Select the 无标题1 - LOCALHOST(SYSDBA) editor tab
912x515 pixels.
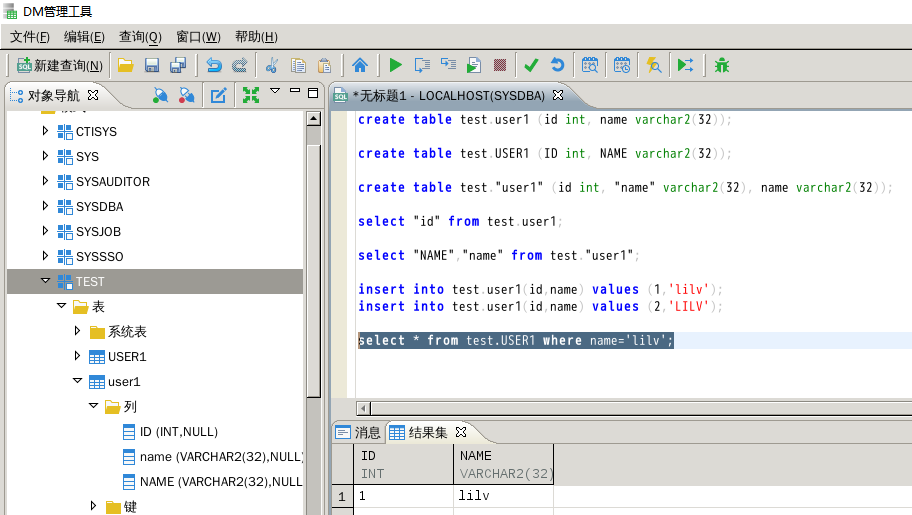(448, 95)
